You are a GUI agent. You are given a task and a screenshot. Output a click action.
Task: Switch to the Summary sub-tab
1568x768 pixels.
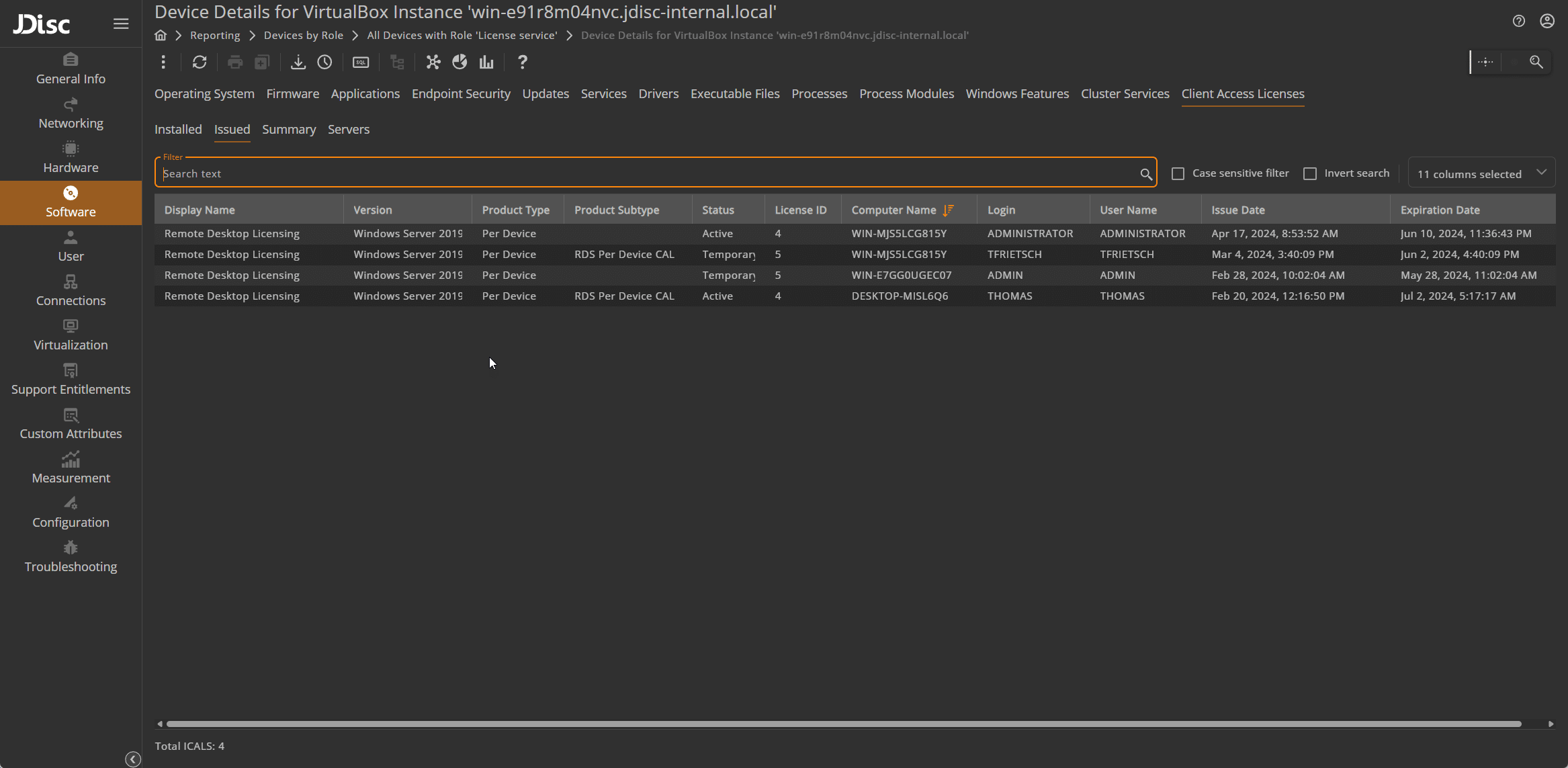pyautogui.click(x=289, y=130)
